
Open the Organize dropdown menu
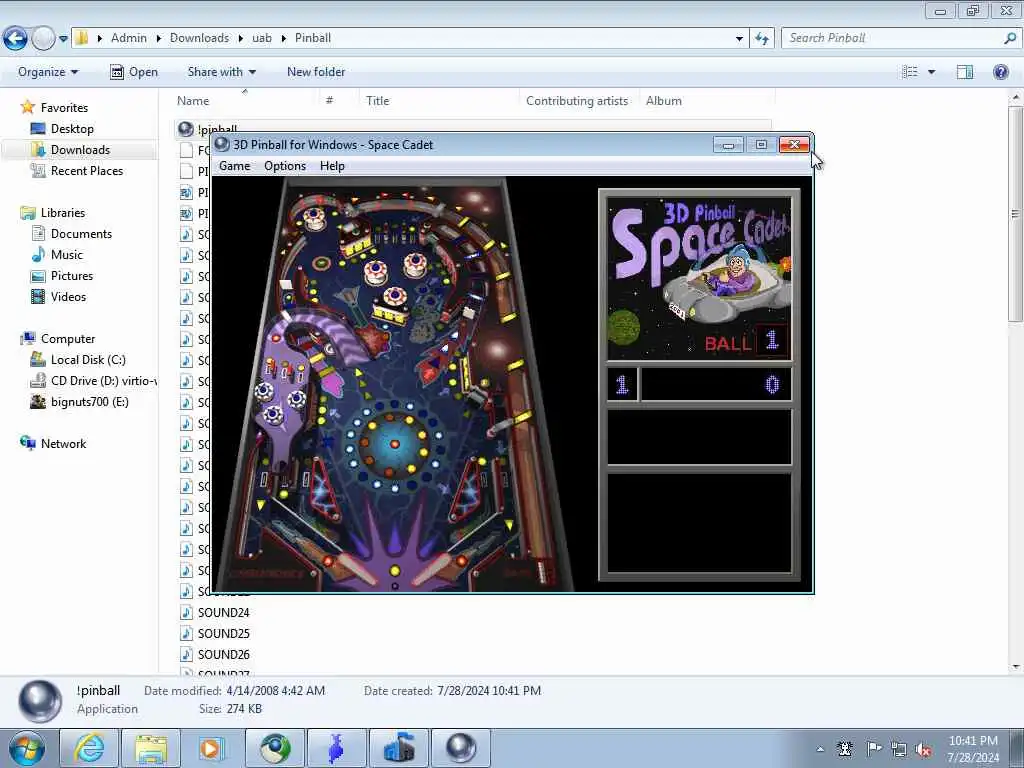(x=48, y=72)
